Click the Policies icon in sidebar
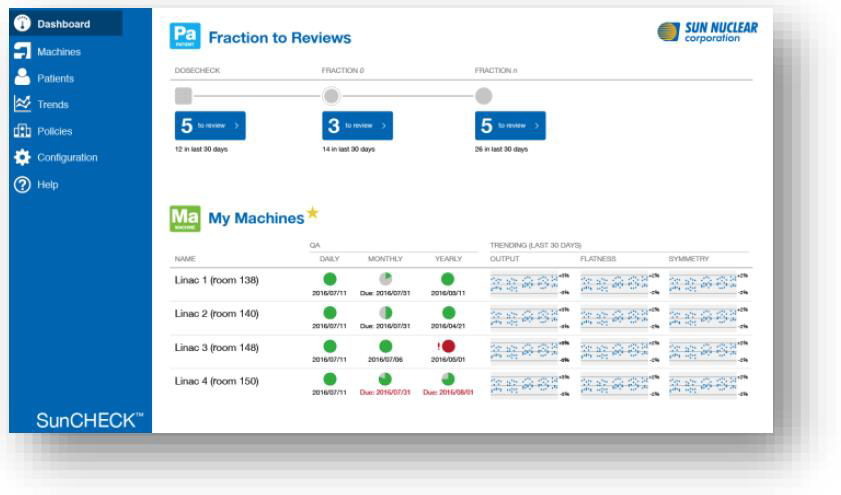Screen dimensions: 841x495 coord(18,130)
